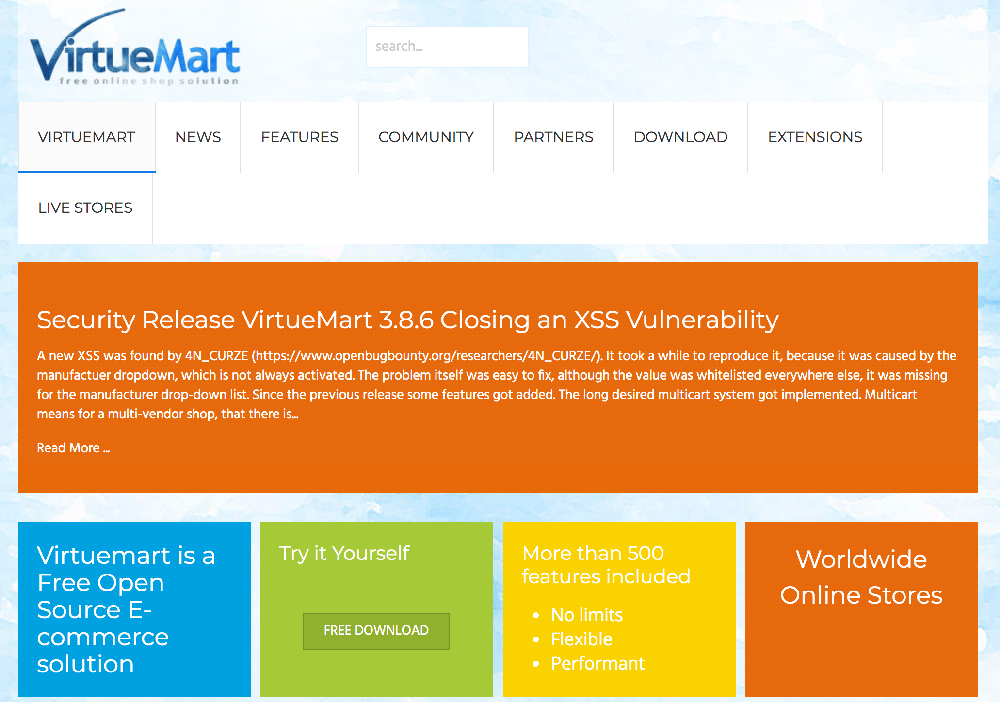The image size is (1000, 702).
Task: Go to LIVE STORES menu item
Action: 85,208
